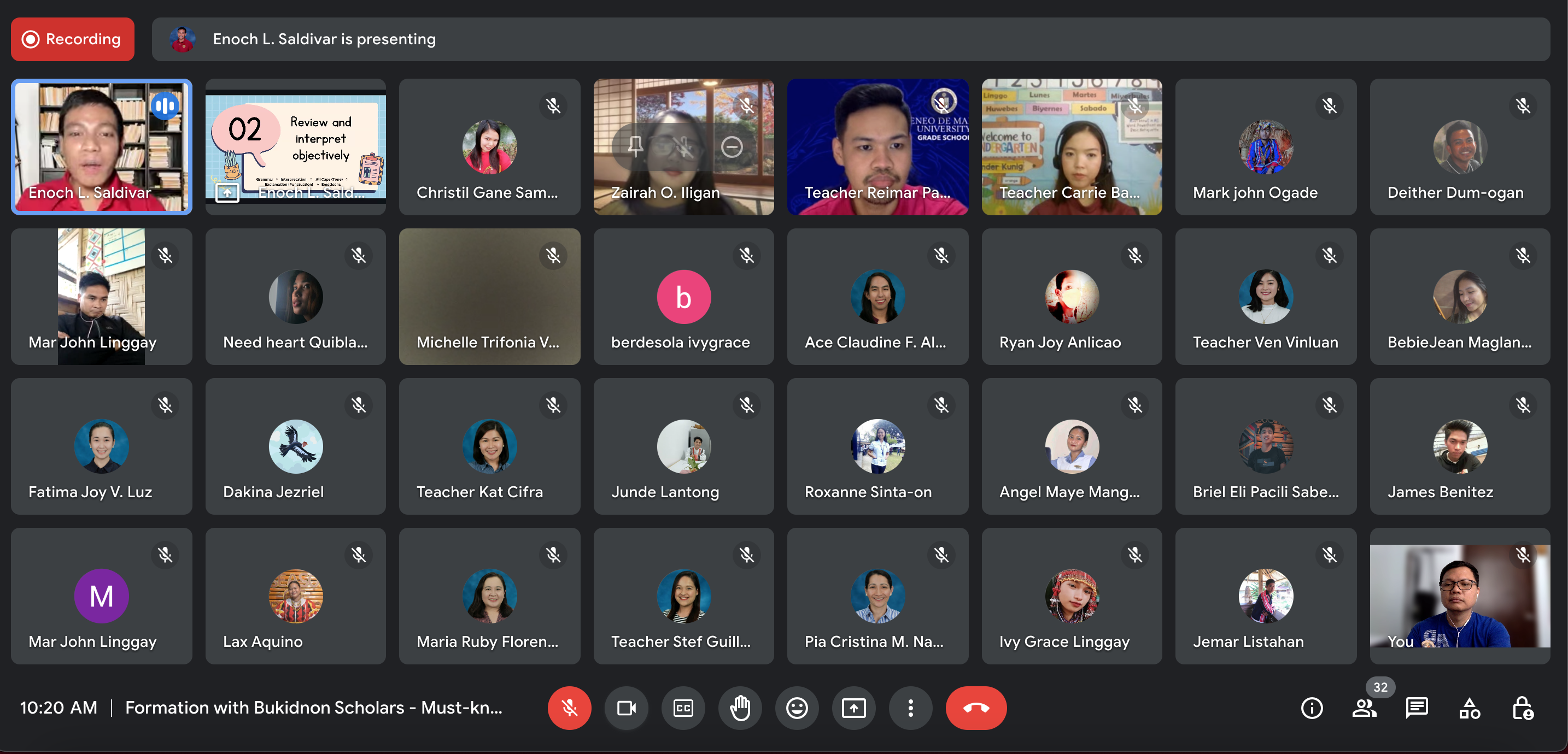Select Teacher Ven Vinluan's tile

coord(1265,296)
